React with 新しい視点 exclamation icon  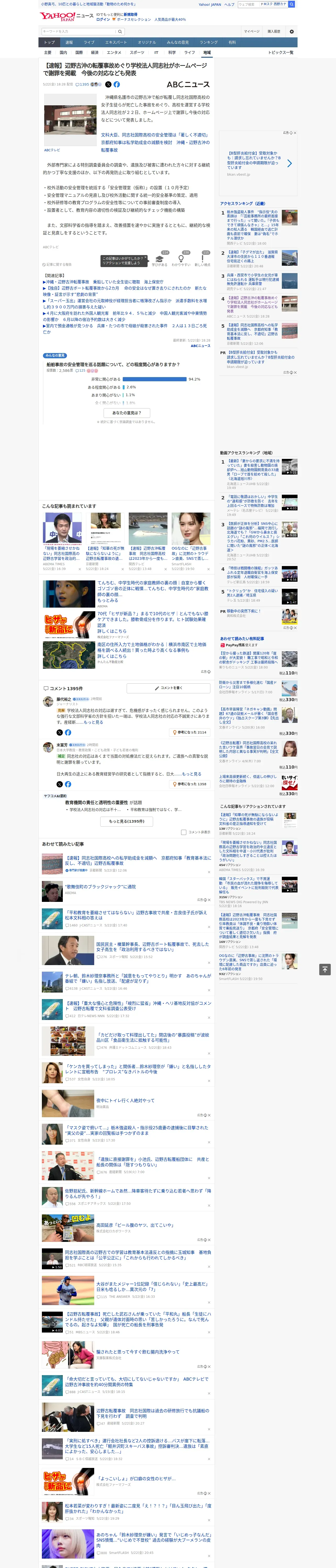coord(203,259)
